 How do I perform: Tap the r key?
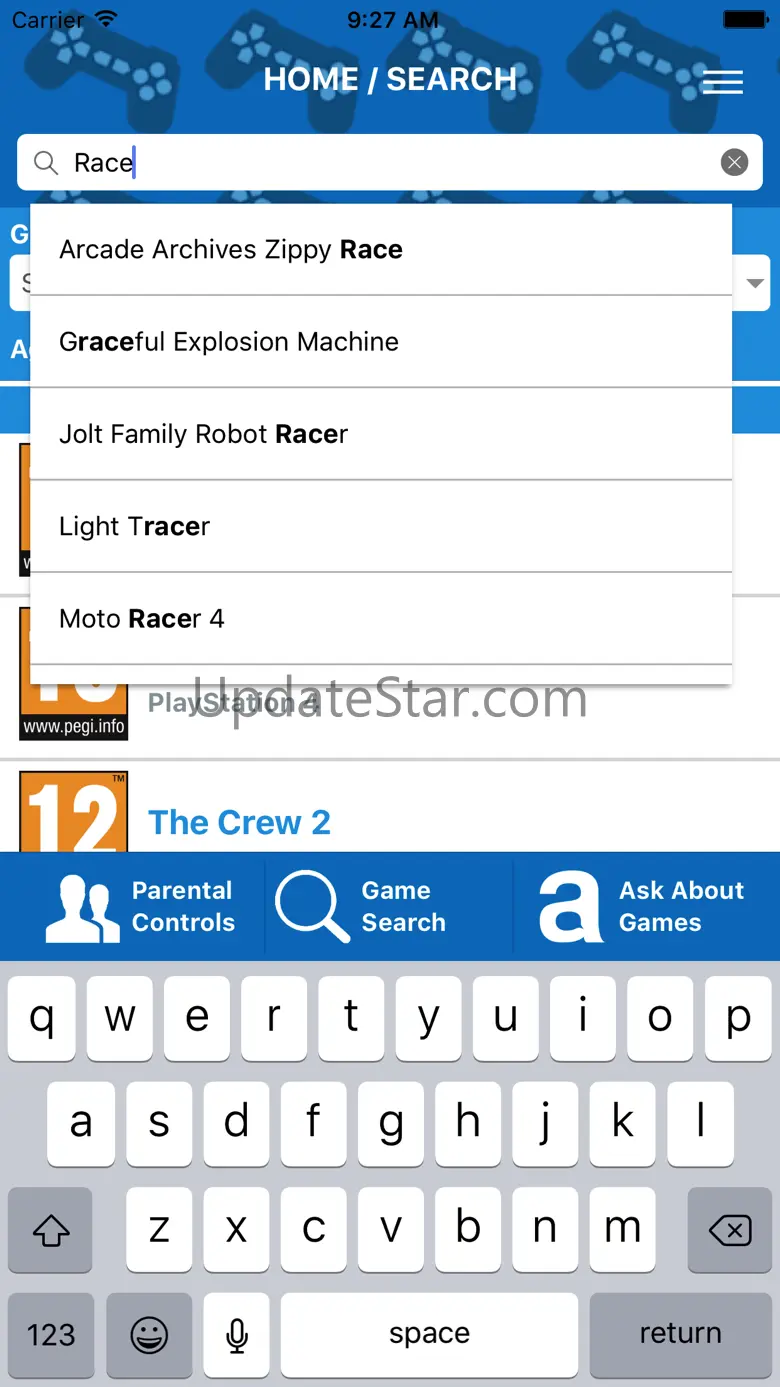(274, 1018)
